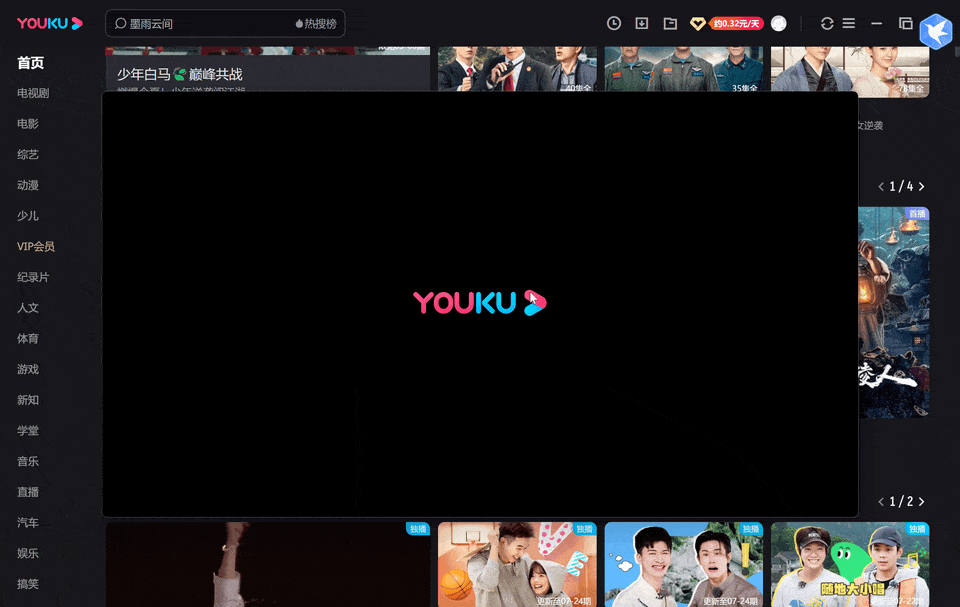Open the dark wide 独播 thumbnail at bottom left
Viewport: 960px width, 607px height.
[268, 564]
